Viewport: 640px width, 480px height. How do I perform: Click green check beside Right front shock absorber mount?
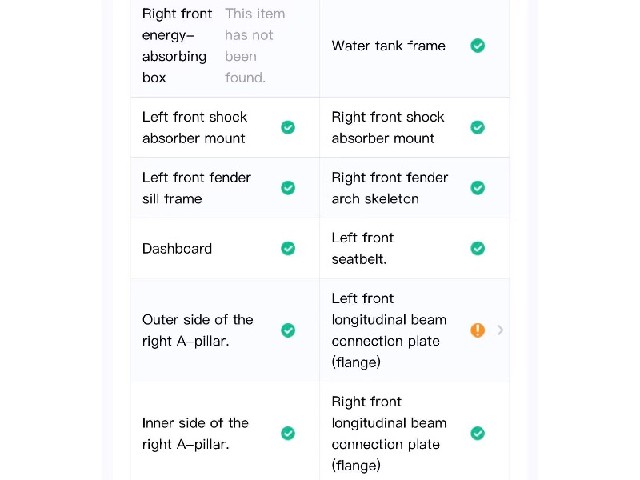pos(478,127)
